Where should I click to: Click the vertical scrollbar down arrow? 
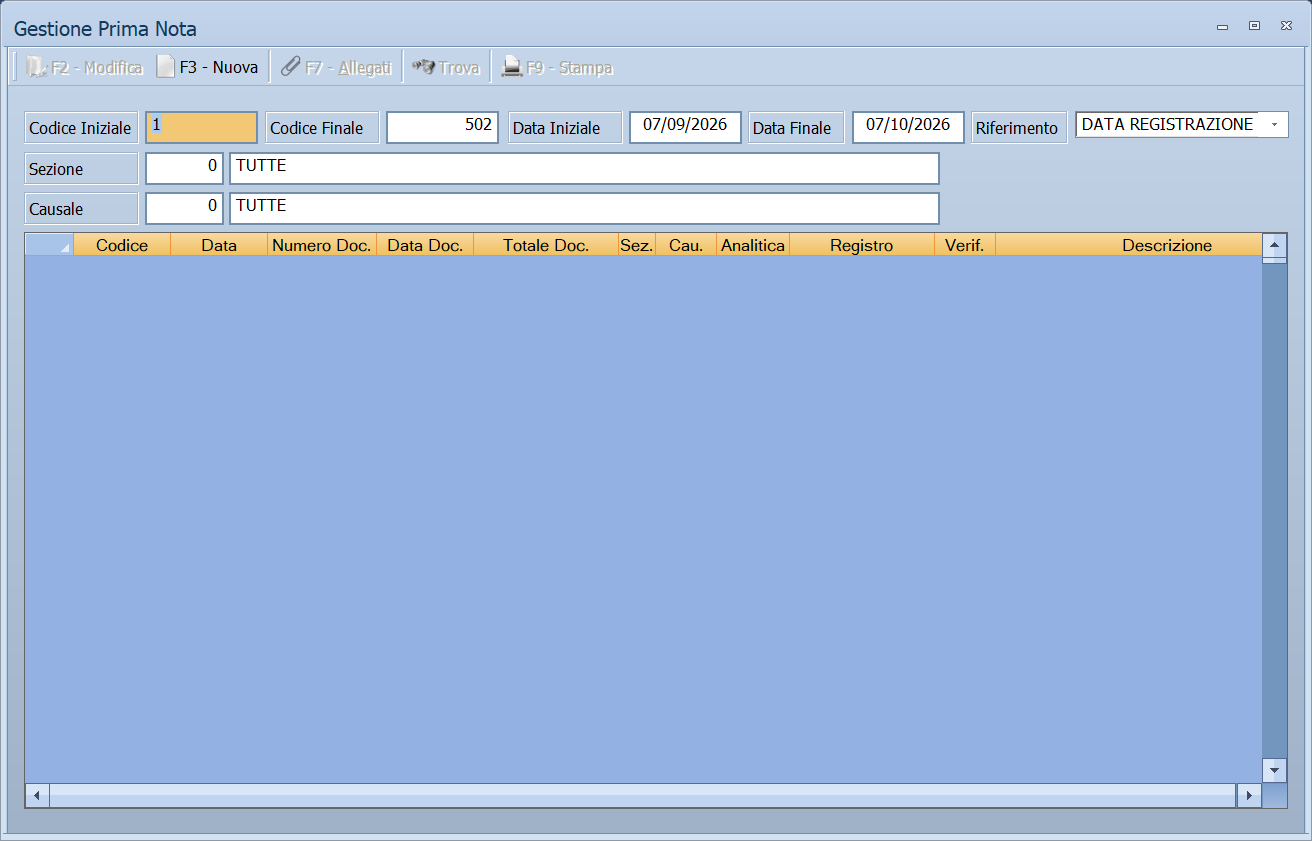pos(1274,770)
